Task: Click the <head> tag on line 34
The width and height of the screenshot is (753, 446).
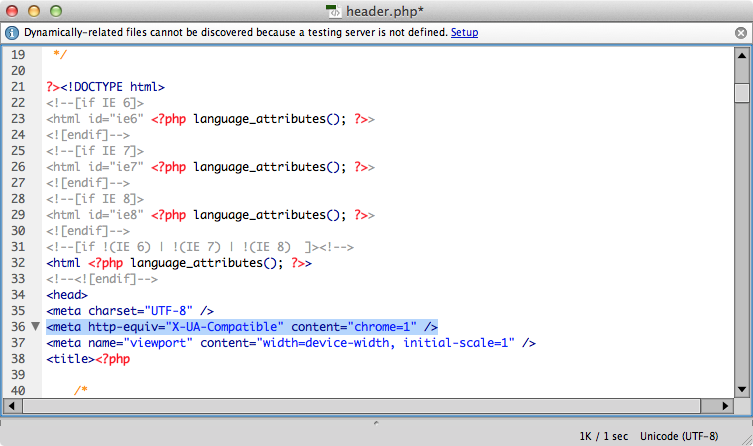Action: tap(67, 295)
